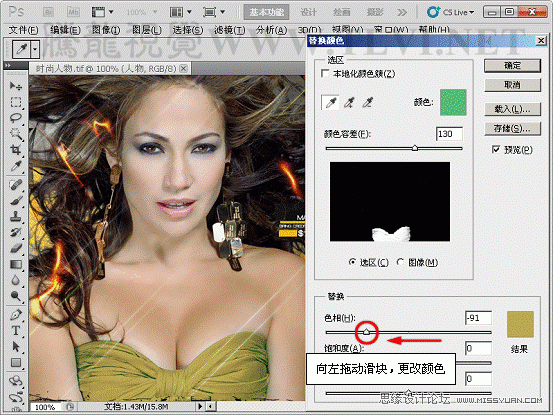Open the Image menu

tap(106, 30)
